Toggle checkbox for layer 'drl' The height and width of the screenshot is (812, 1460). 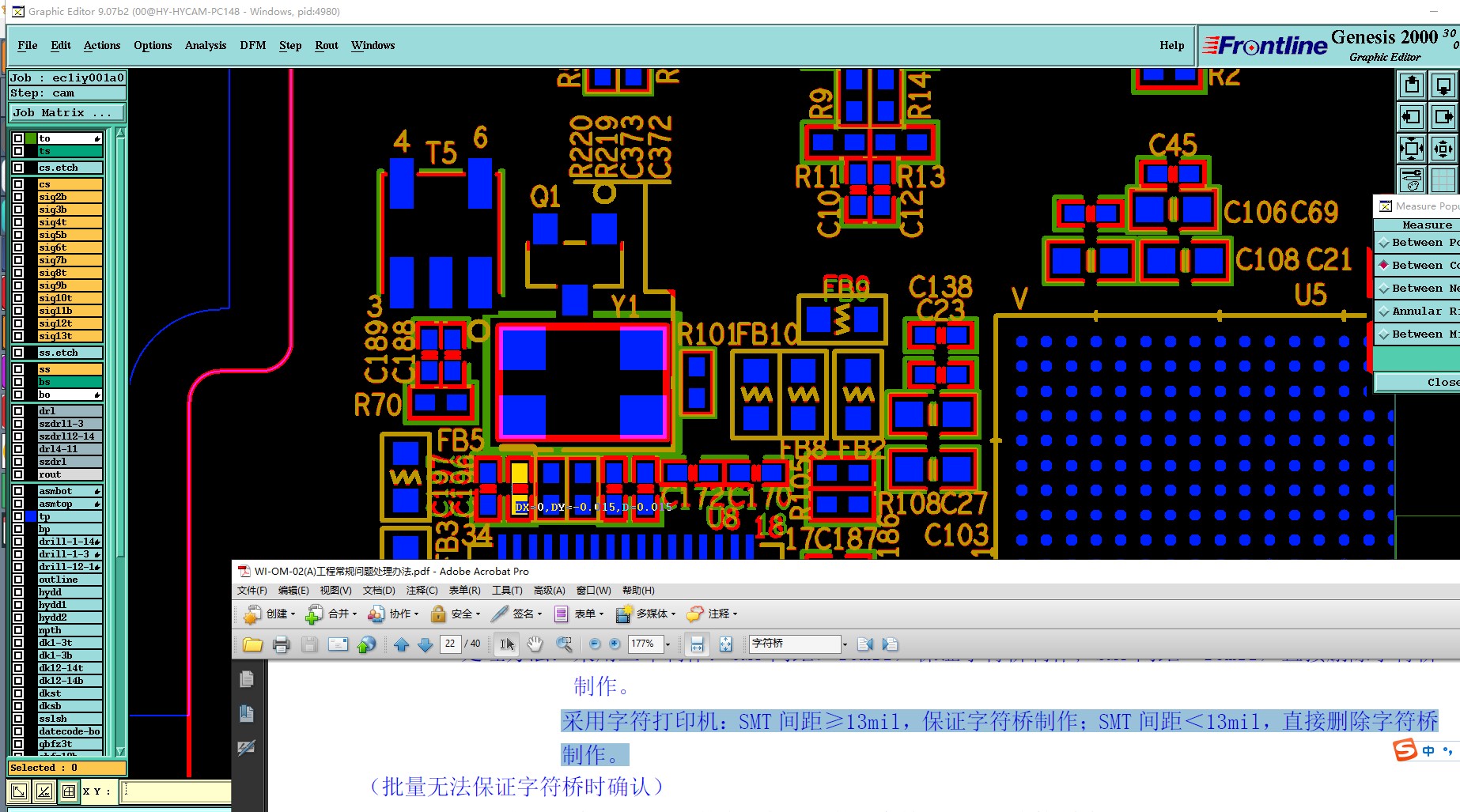pos(18,411)
